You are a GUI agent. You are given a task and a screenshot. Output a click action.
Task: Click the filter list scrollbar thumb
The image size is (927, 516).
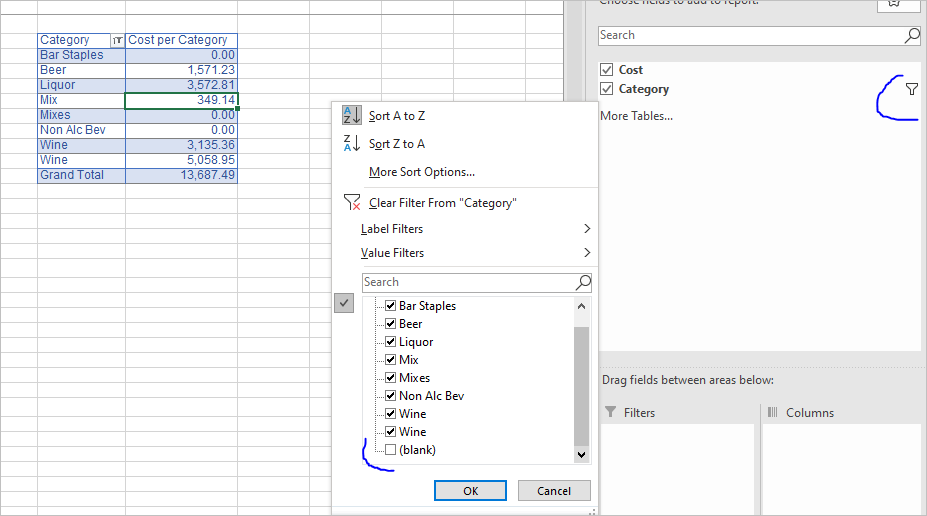click(582, 385)
